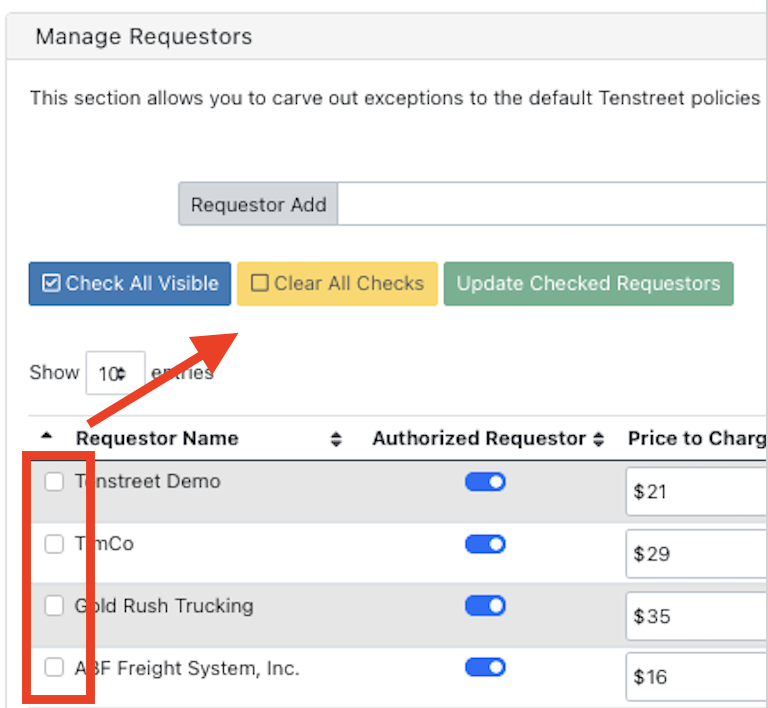Tick the ABF Freight System checkbox
Screen dimensions: 768x708
tap(54, 667)
